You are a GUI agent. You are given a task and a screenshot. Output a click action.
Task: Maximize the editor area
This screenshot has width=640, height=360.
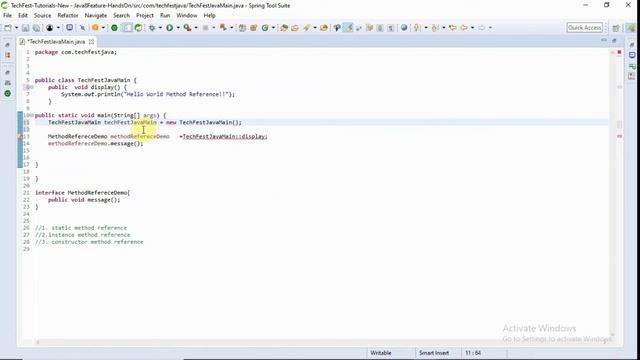[614, 40]
